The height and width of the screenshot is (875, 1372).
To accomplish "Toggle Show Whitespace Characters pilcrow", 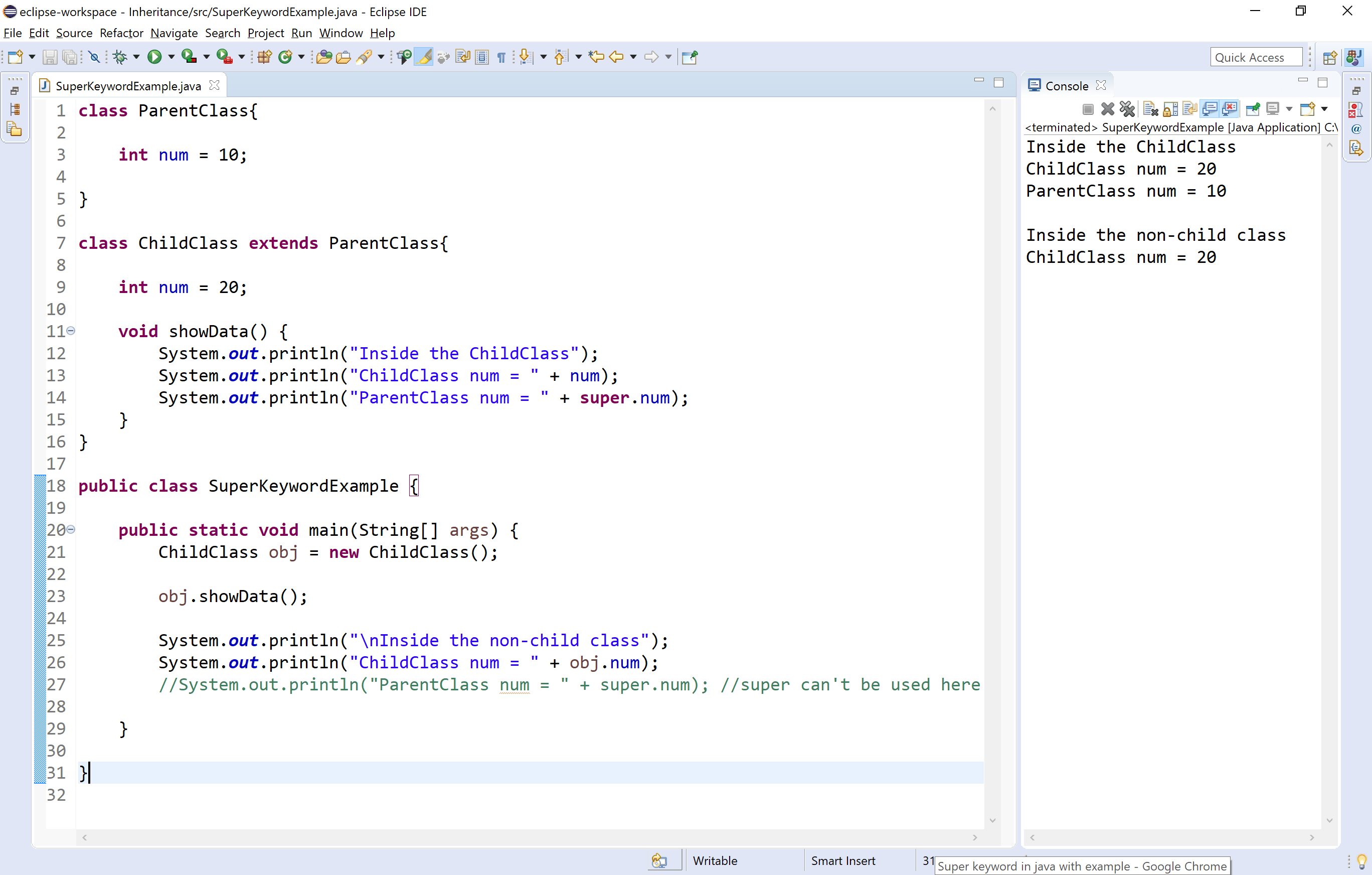I will [x=501, y=57].
